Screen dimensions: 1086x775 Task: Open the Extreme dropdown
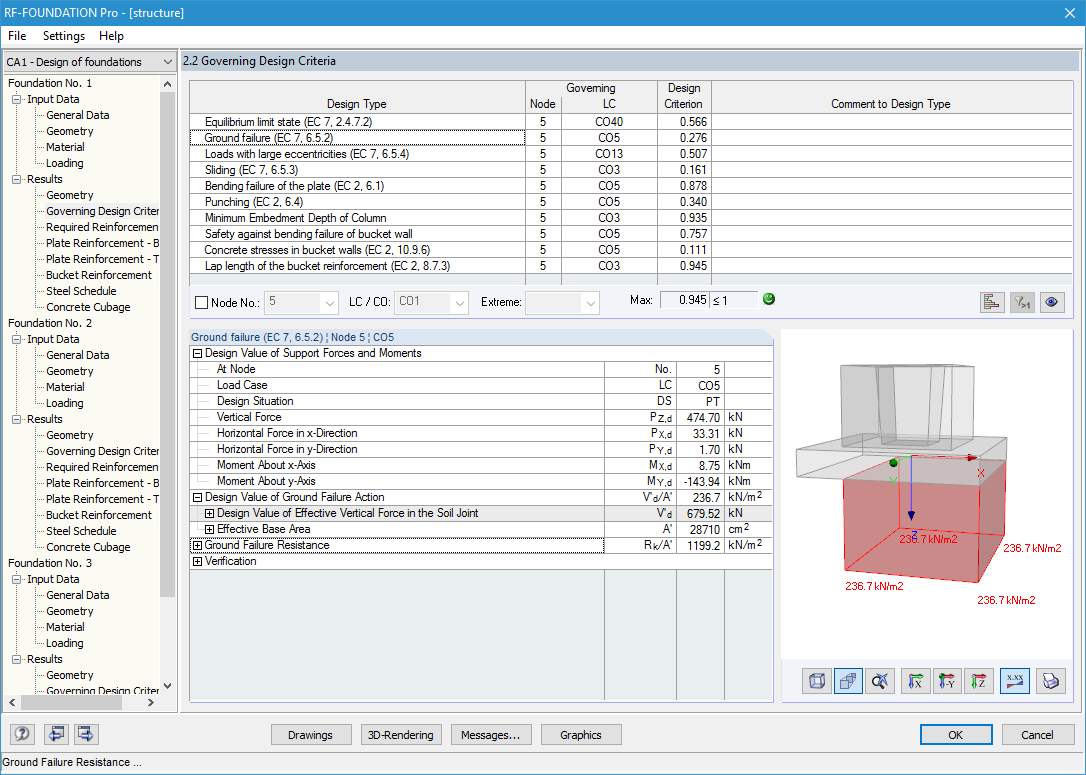coord(590,303)
